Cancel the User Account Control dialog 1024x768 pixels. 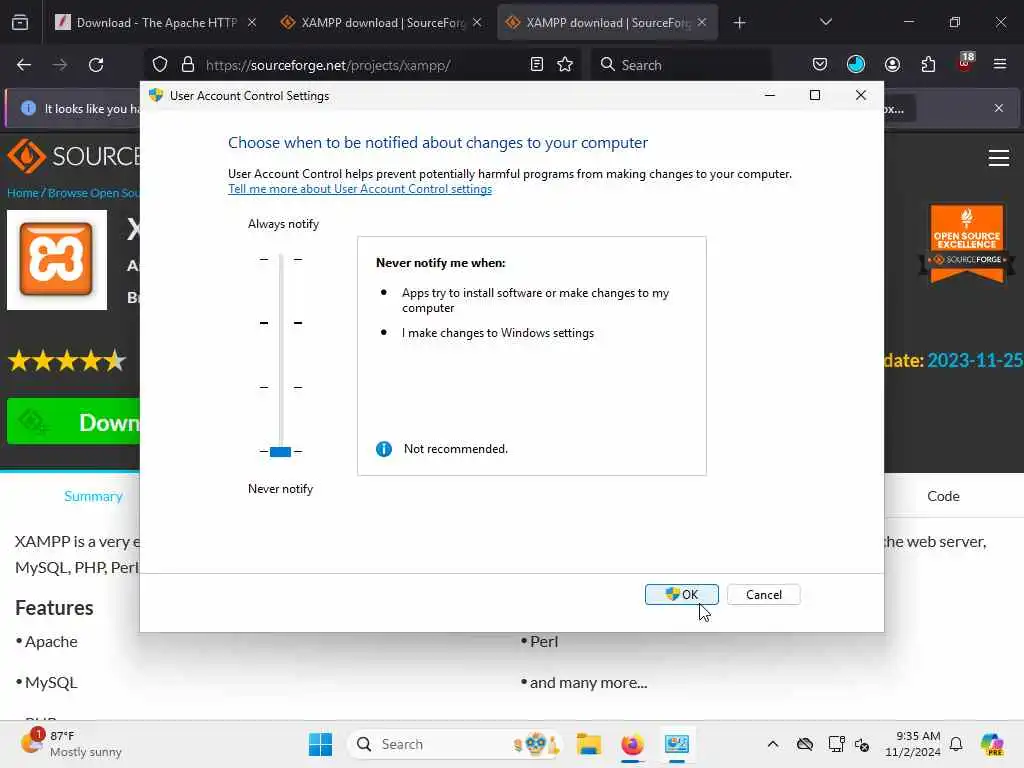763,594
